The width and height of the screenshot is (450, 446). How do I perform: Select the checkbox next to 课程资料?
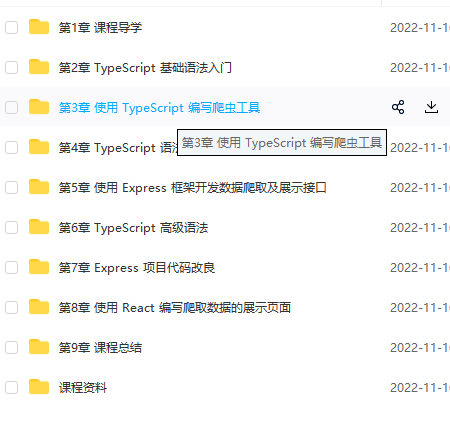[x=12, y=387]
